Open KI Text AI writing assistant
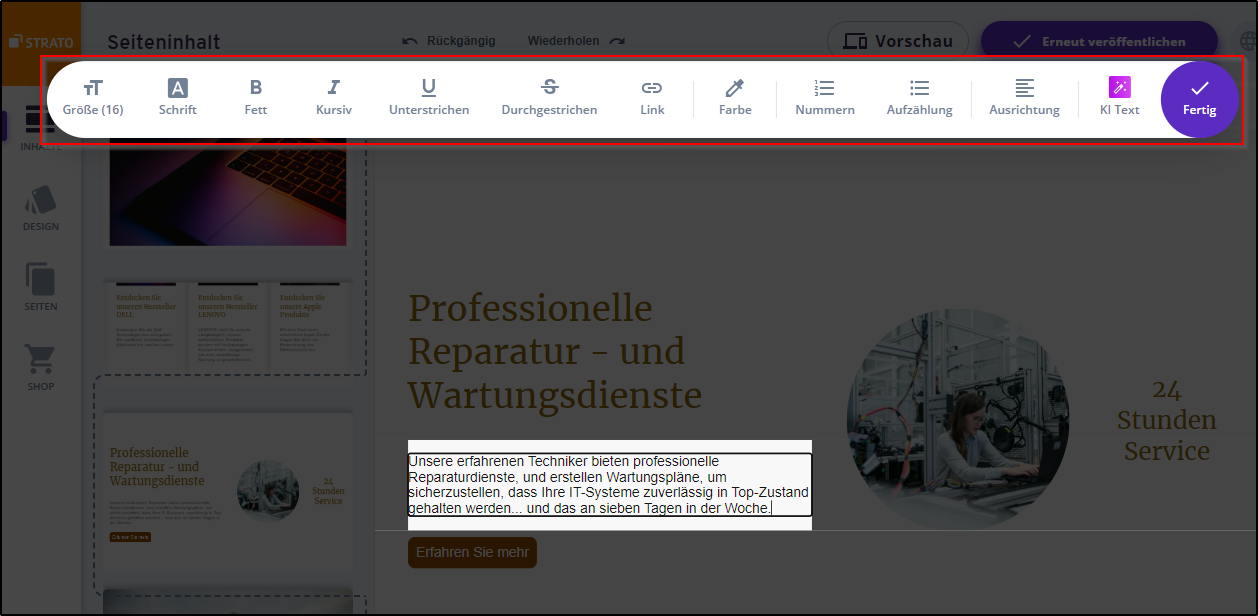This screenshot has height=616, width=1258. [1119, 97]
